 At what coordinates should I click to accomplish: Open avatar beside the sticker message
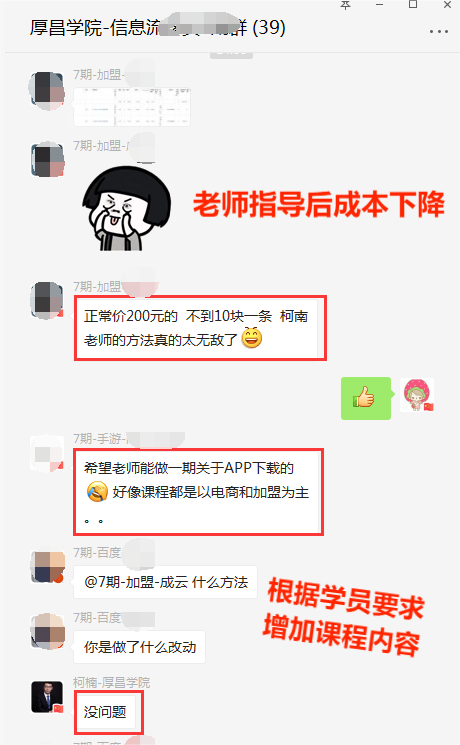pos(47,160)
